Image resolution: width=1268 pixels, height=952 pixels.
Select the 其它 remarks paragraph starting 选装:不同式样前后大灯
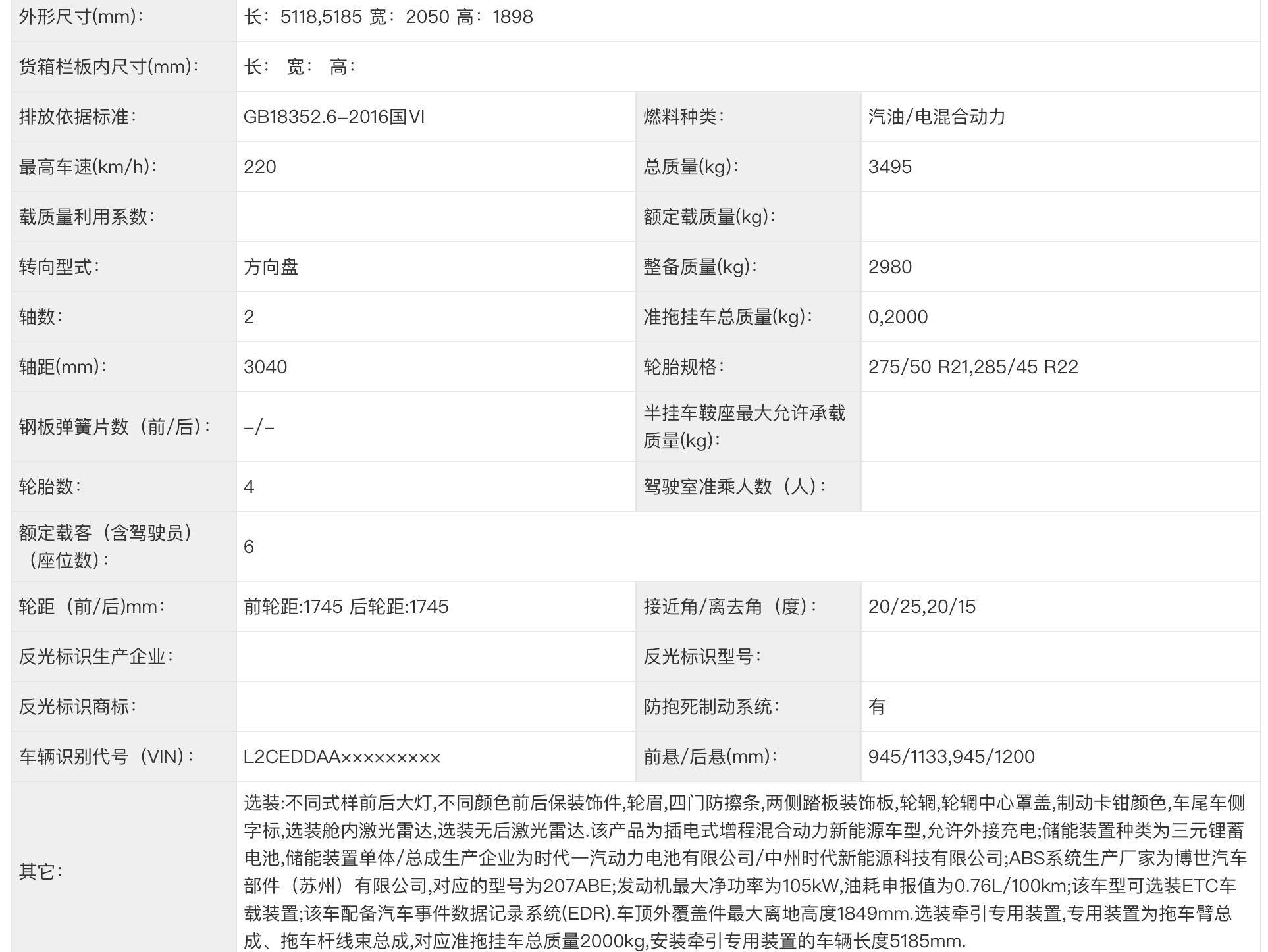745,872
